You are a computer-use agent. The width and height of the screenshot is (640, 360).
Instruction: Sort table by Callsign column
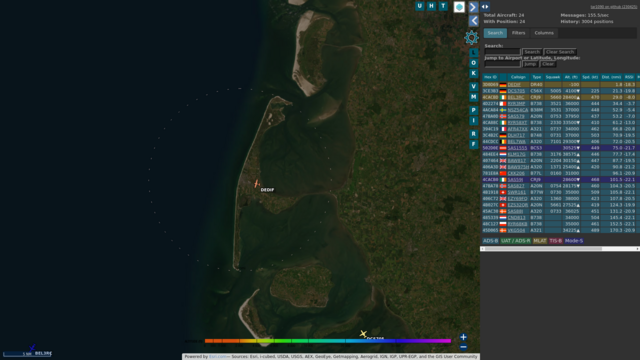pyautogui.click(x=518, y=77)
